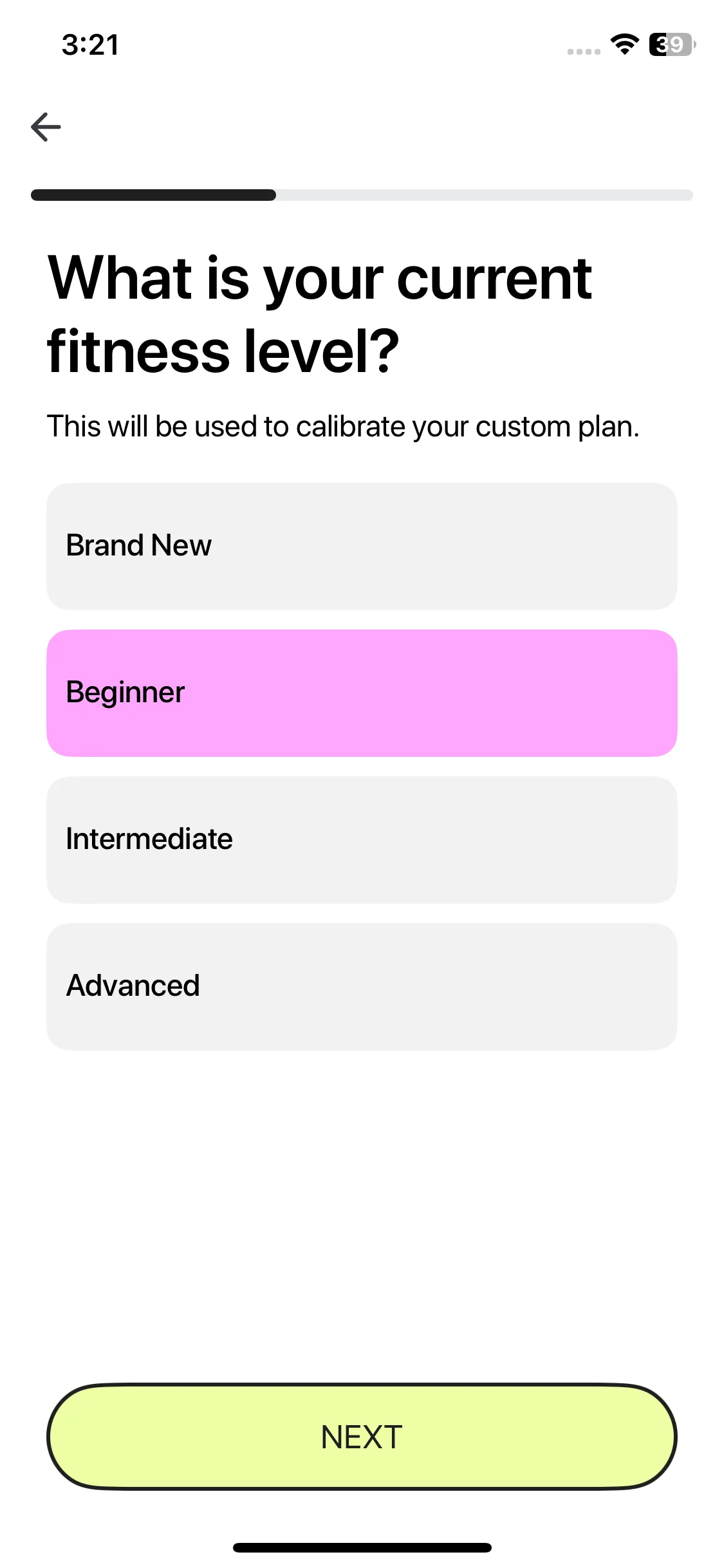Tap the custom plan calibration subtitle

[x=343, y=427]
